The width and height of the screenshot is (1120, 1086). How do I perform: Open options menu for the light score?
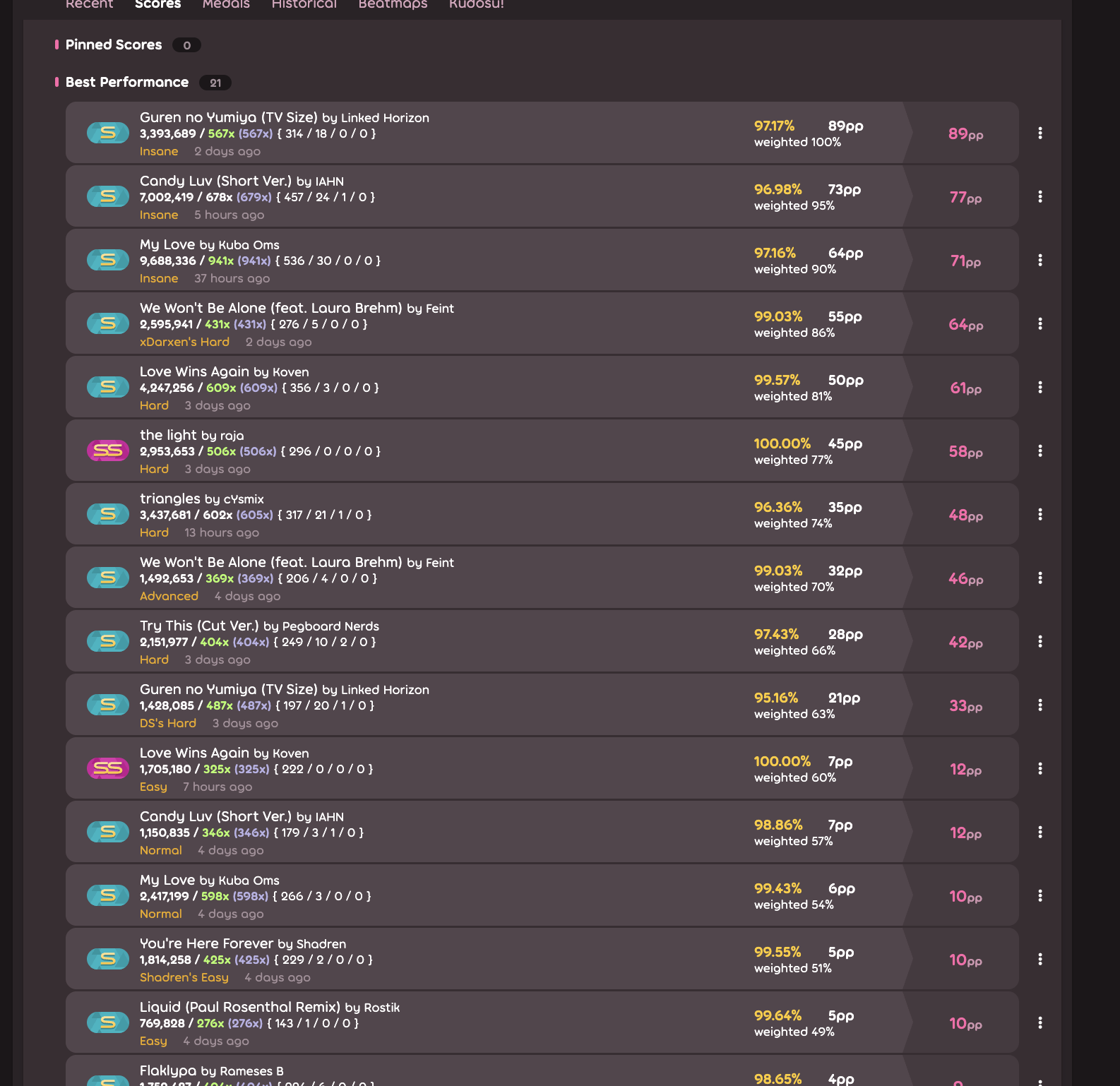(1039, 450)
